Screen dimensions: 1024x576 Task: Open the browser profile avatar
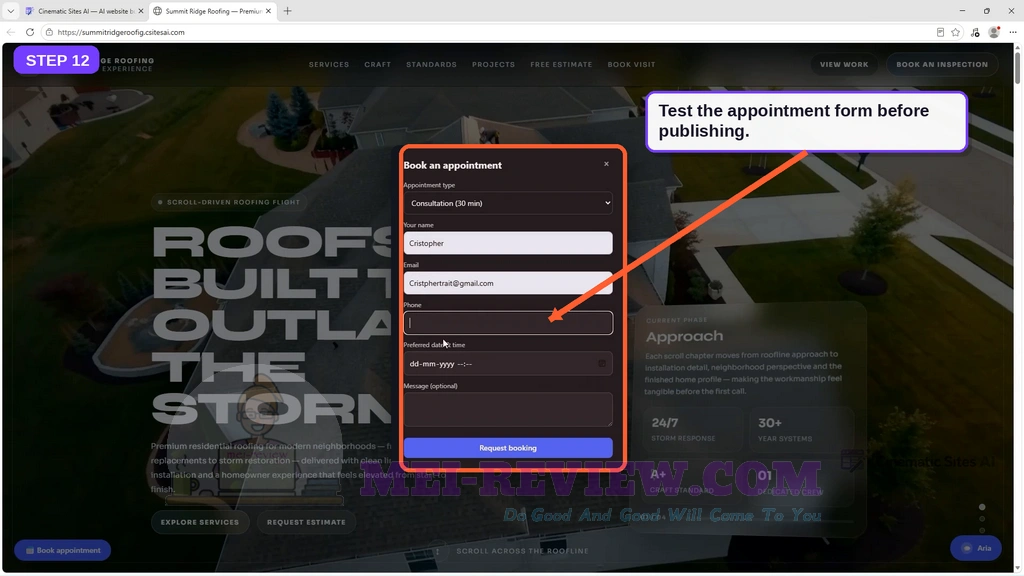pyautogui.click(x=994, y=32)
